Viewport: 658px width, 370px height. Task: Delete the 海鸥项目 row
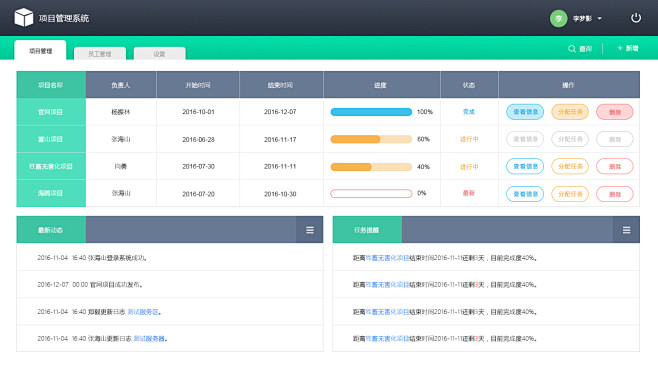point(615,194)
